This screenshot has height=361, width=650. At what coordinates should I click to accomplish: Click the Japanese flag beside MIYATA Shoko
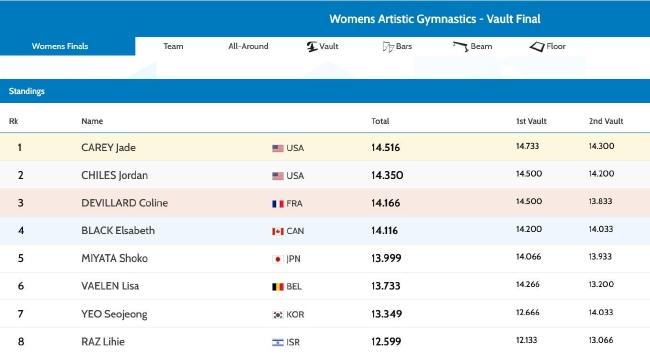coord(278,259)
